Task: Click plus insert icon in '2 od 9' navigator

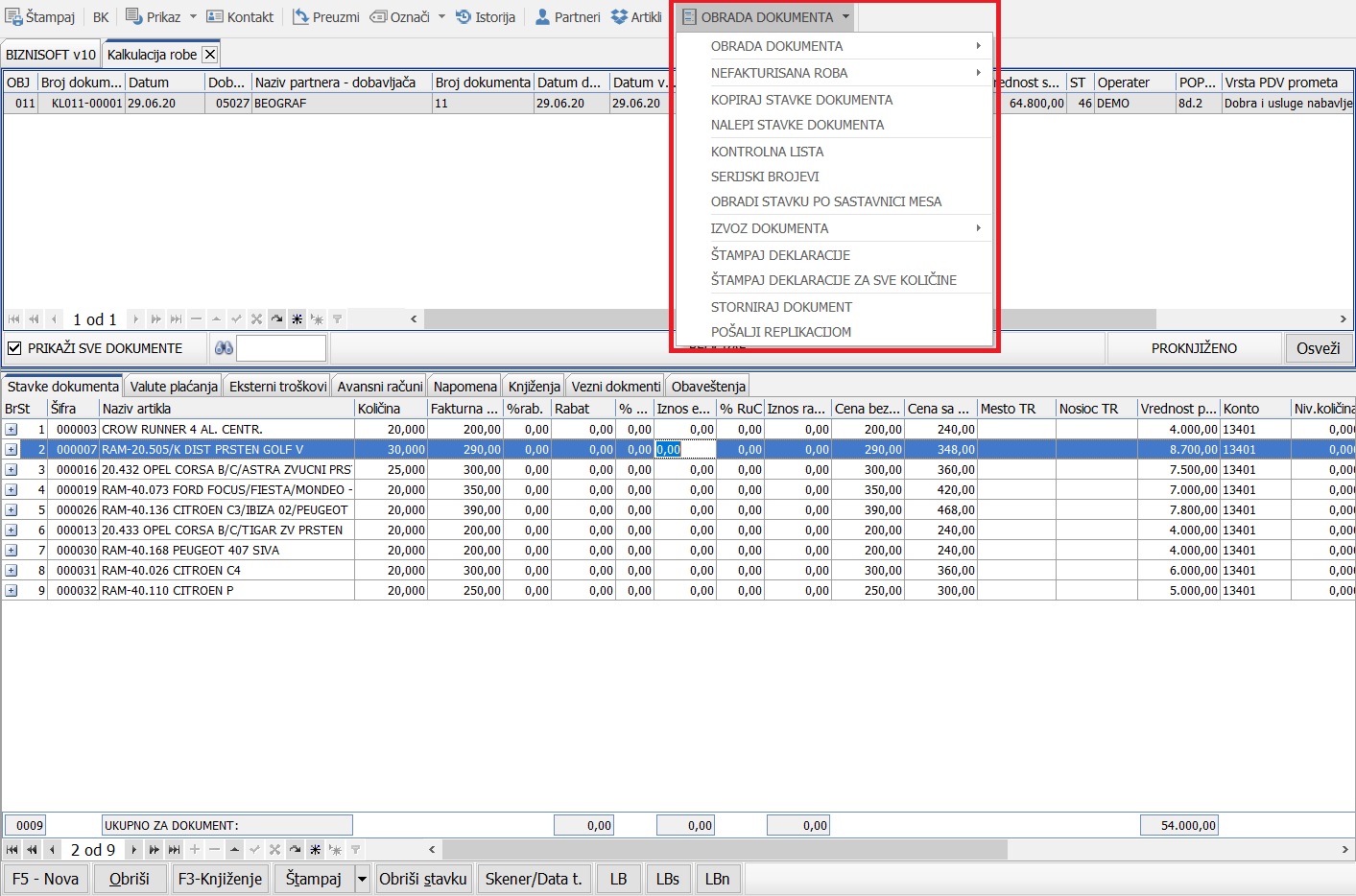Action: point(195,850)
